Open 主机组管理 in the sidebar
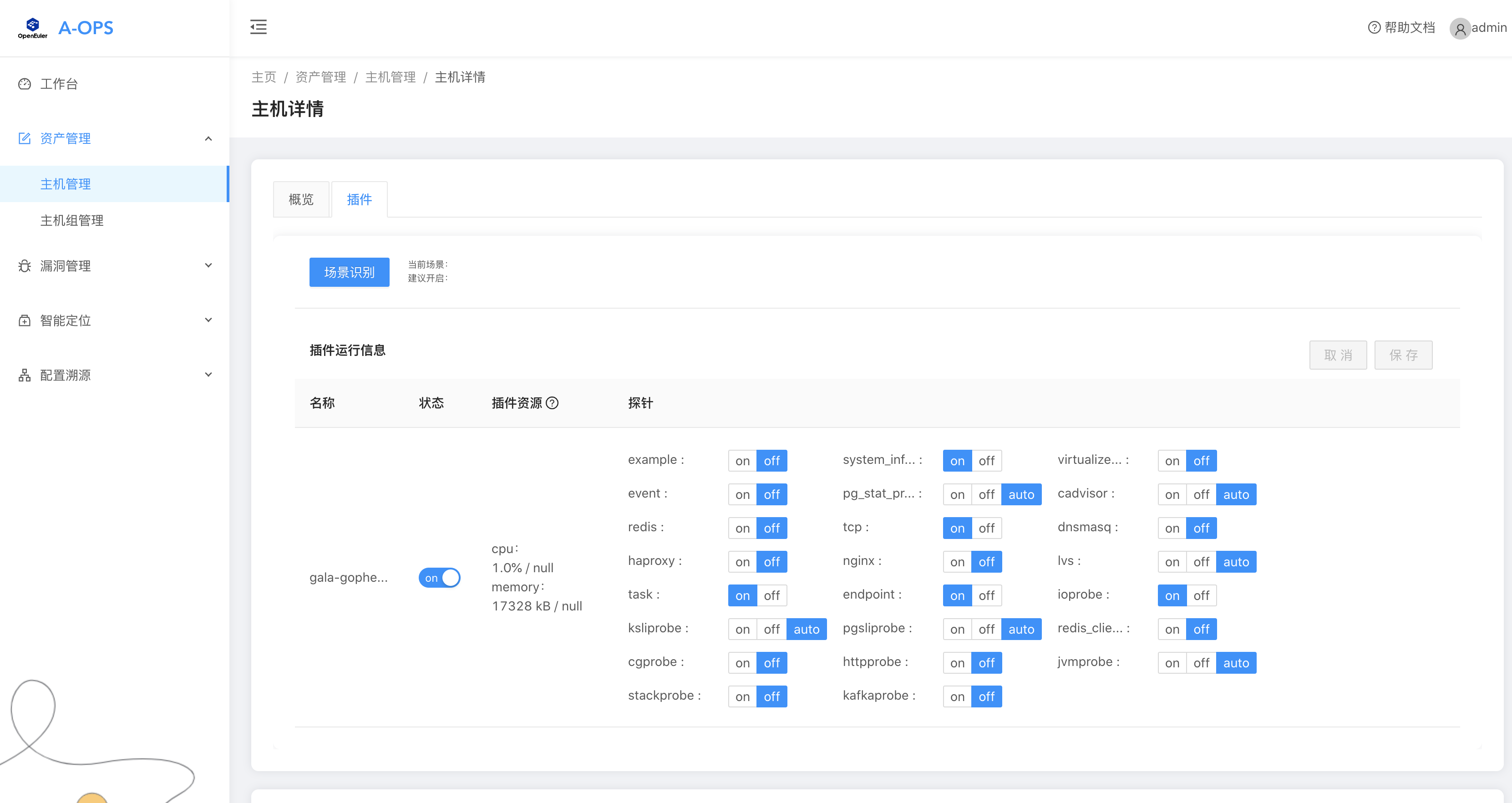The height and width of the screenshot is (803, 1512). [x=71, y=221]
